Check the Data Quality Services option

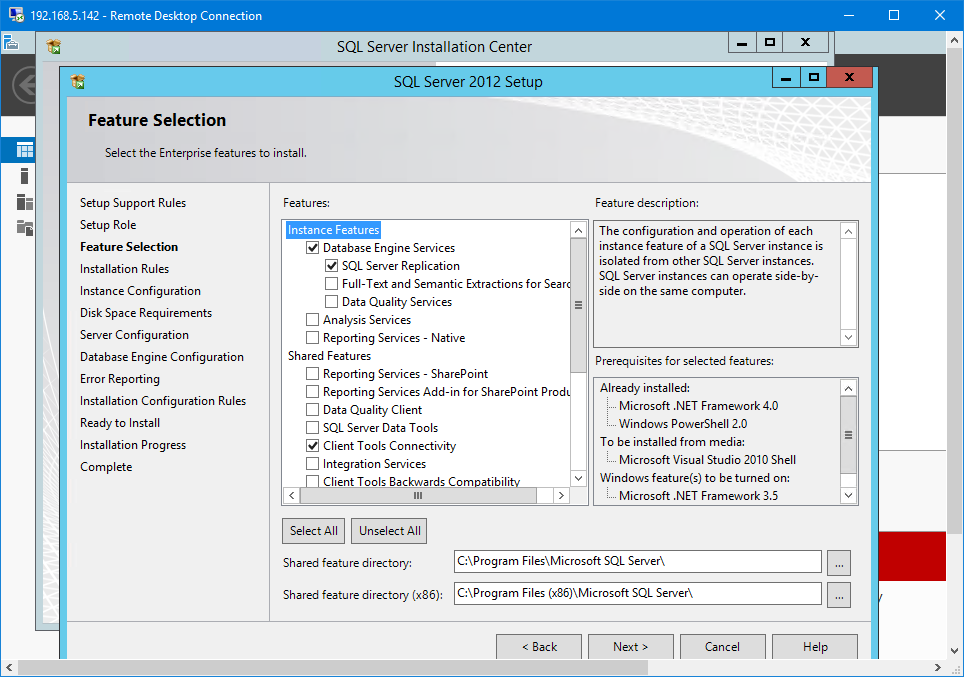tap(331, 301)
